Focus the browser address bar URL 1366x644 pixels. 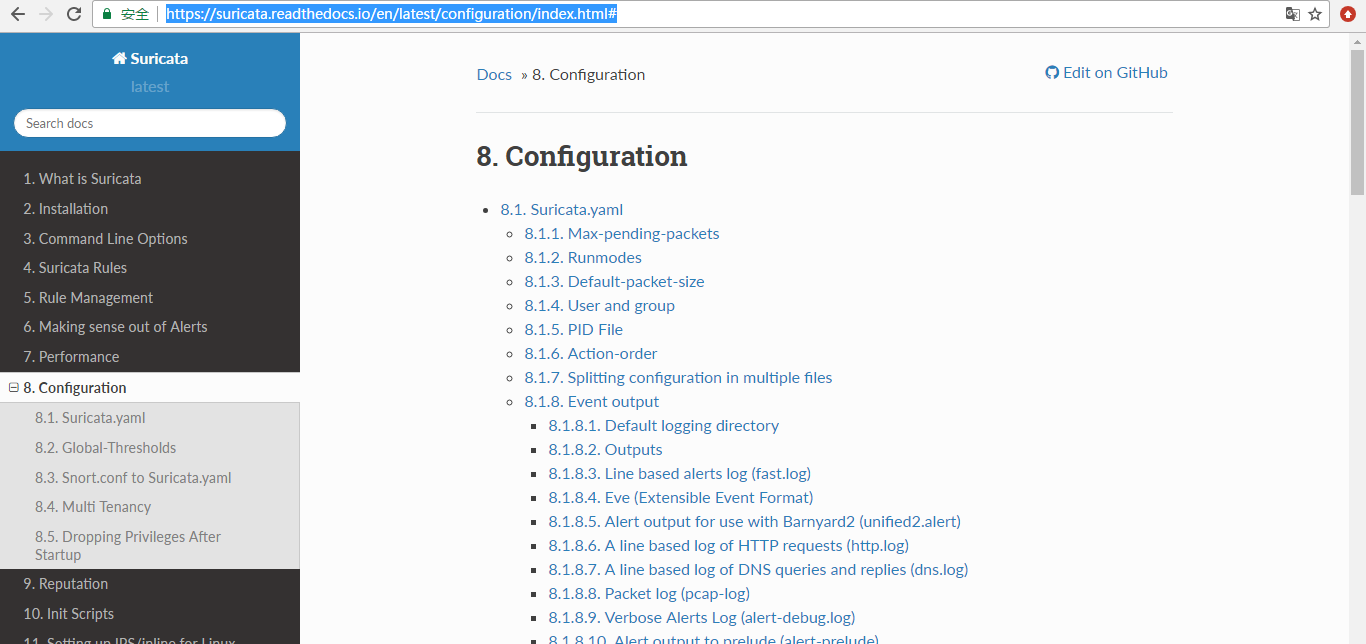[391, 14]
